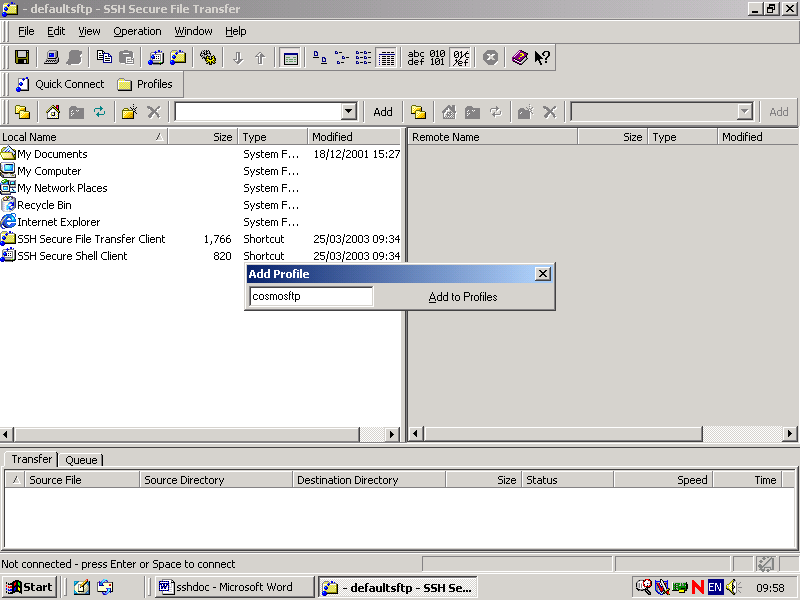800x600 pixels.
Task: Click Add to Profiles button
Action: (x=463, y=297)
